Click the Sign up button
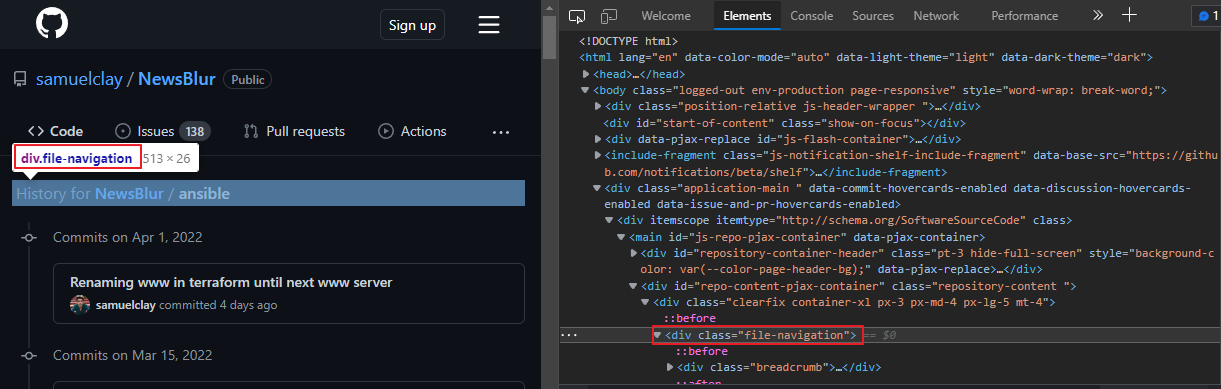The width and height of the screenshot is (1221, 389). pos(412,25)
